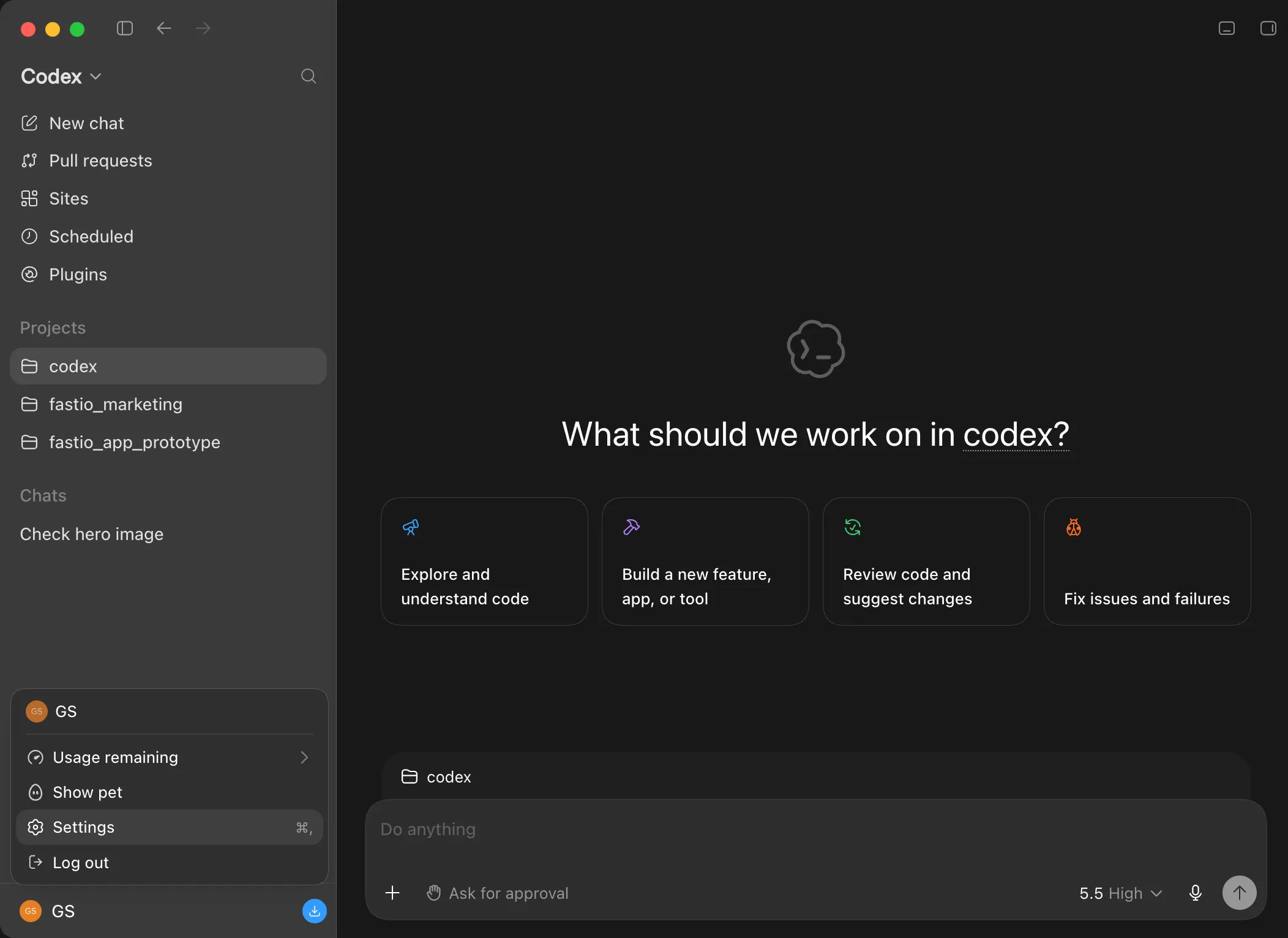Choose Fix issues and failures card
The height and width of the screenshot is (938, 1288).
point(1147,561)
